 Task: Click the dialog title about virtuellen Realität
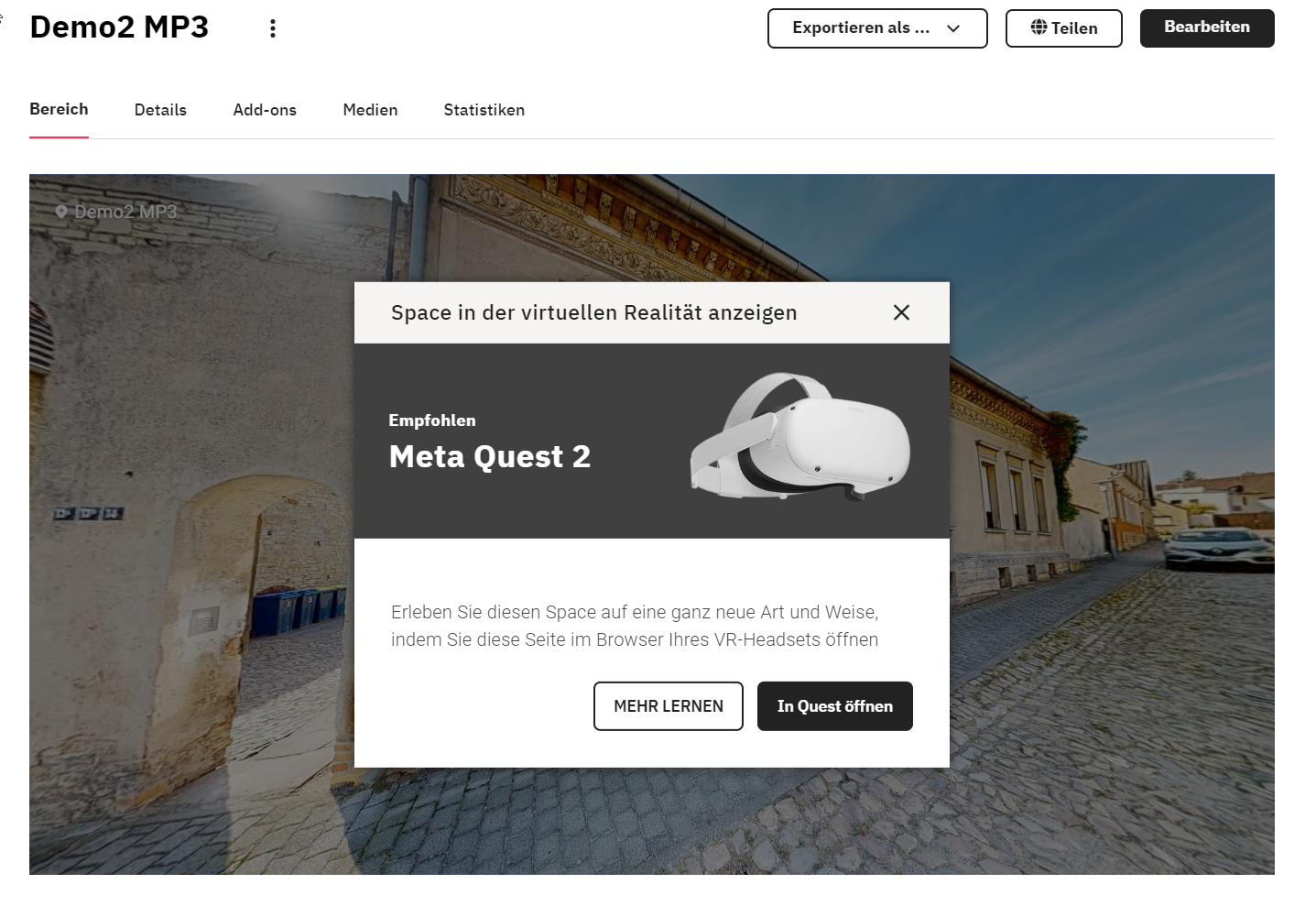point(594,312)
